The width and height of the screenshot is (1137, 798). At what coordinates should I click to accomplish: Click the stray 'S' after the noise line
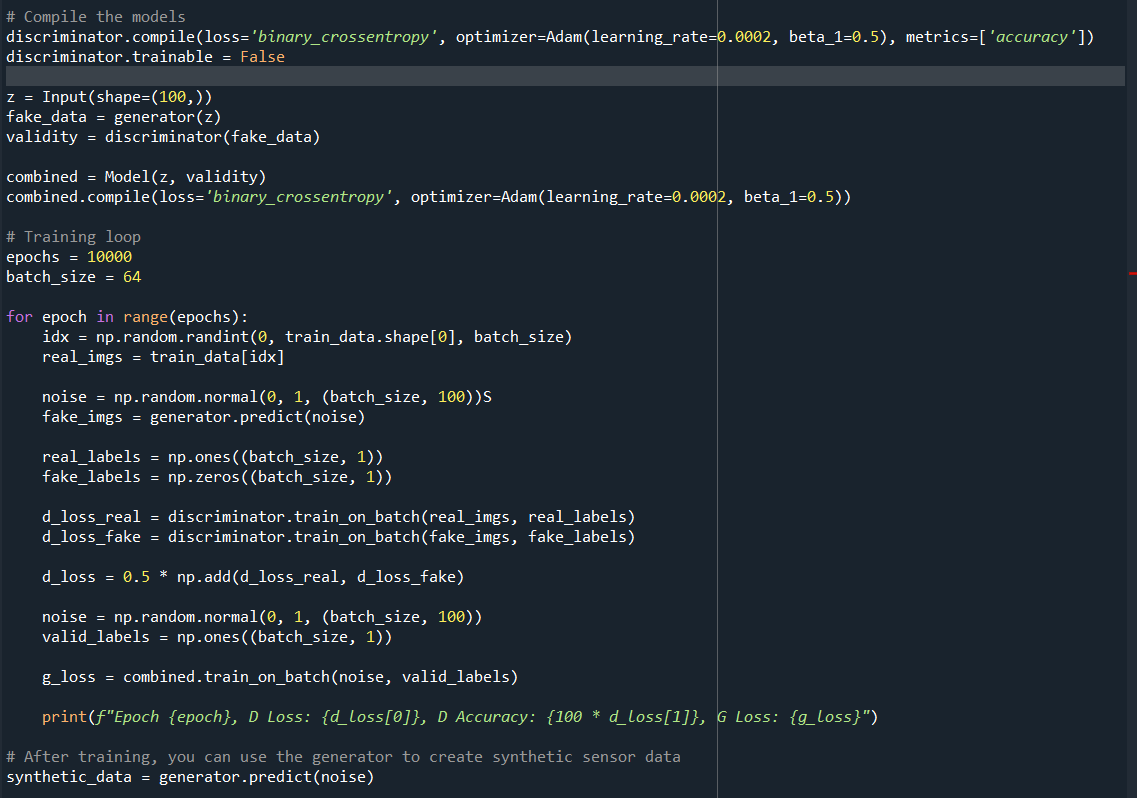tap(487, 397)
